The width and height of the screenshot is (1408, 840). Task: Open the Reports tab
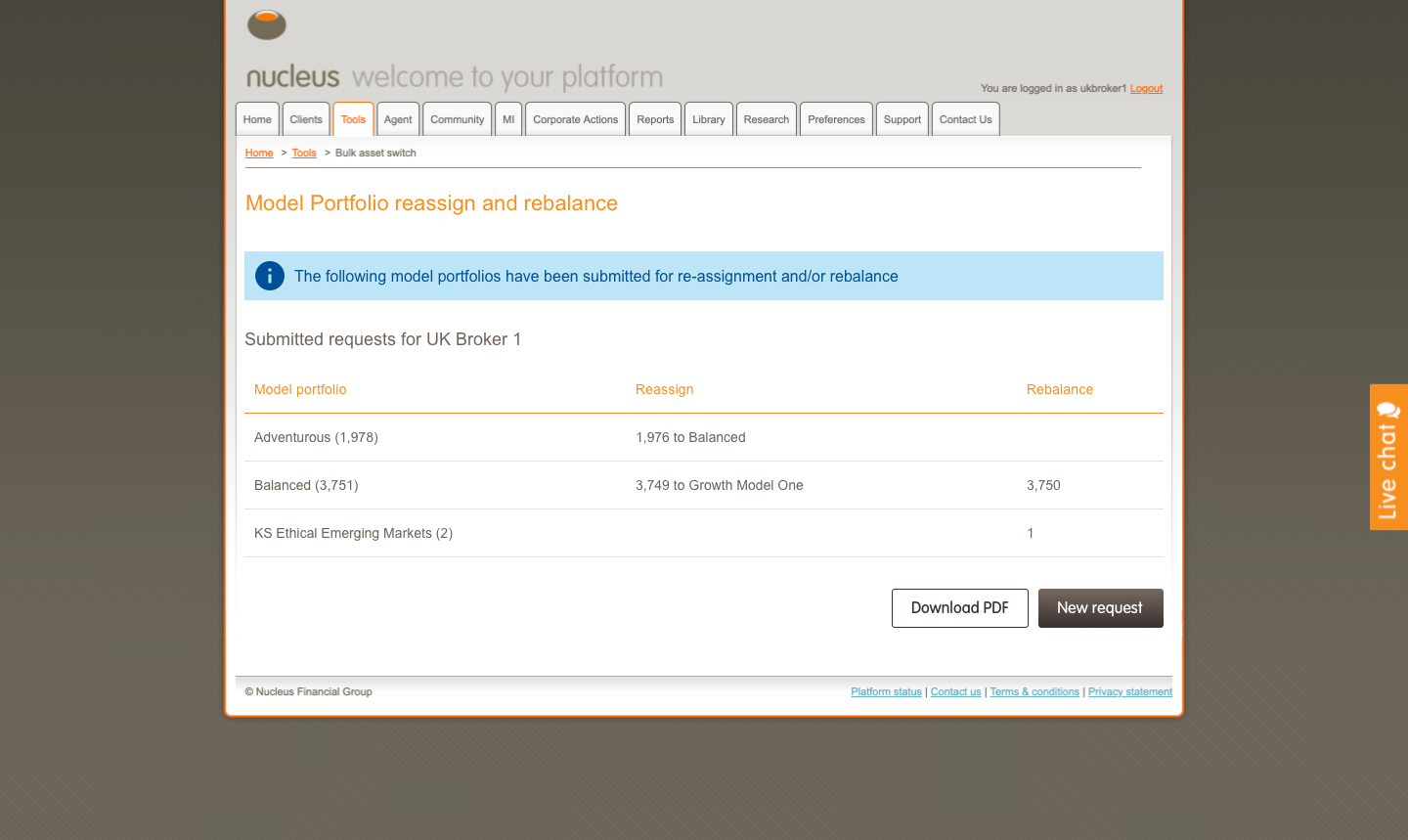coord(655,119)
